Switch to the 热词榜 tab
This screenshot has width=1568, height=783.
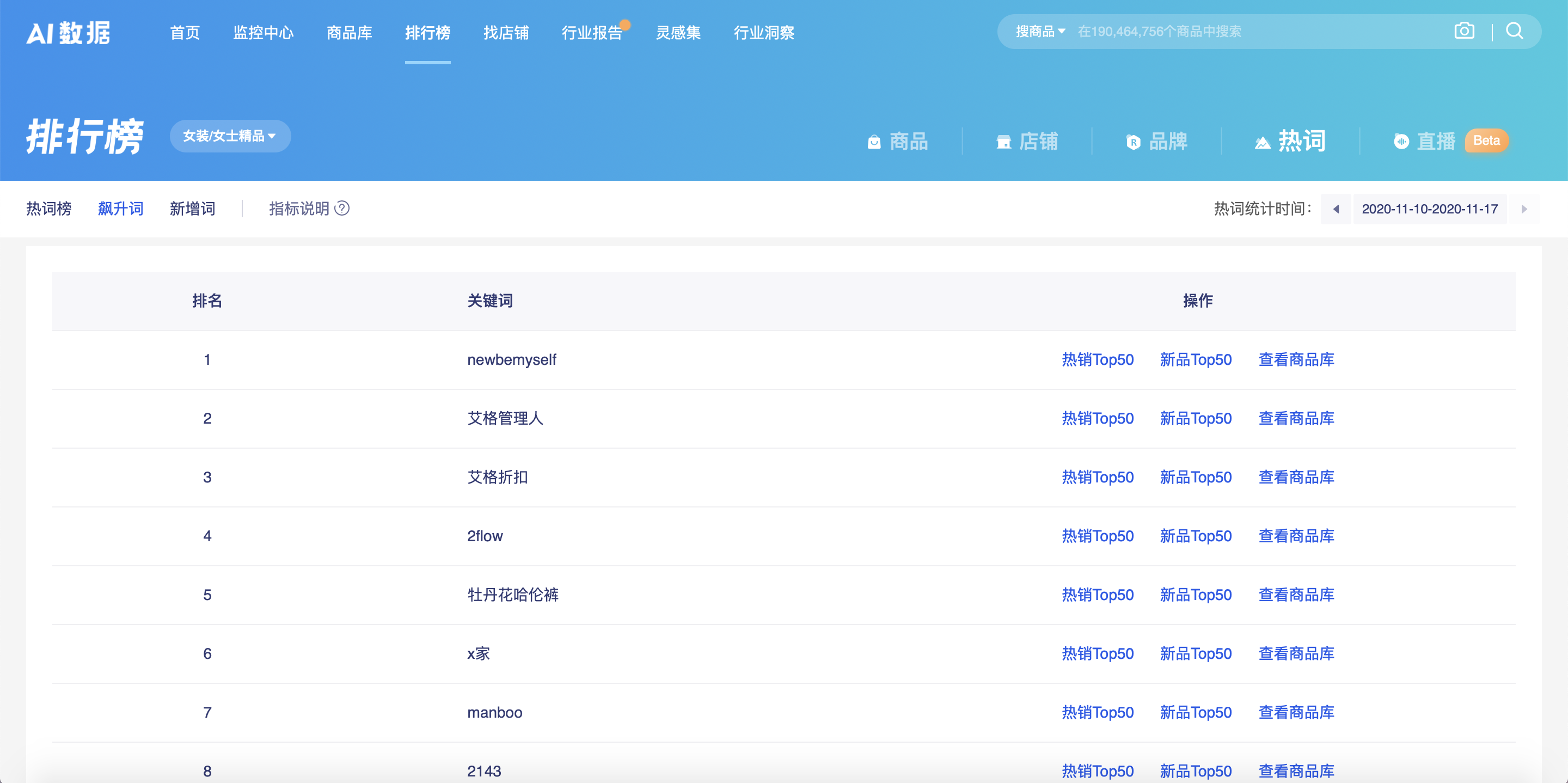pos(48,208)
